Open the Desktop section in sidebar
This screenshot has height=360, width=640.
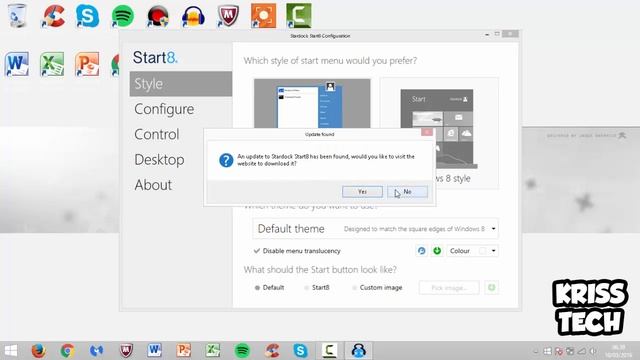tap(159, 160)
